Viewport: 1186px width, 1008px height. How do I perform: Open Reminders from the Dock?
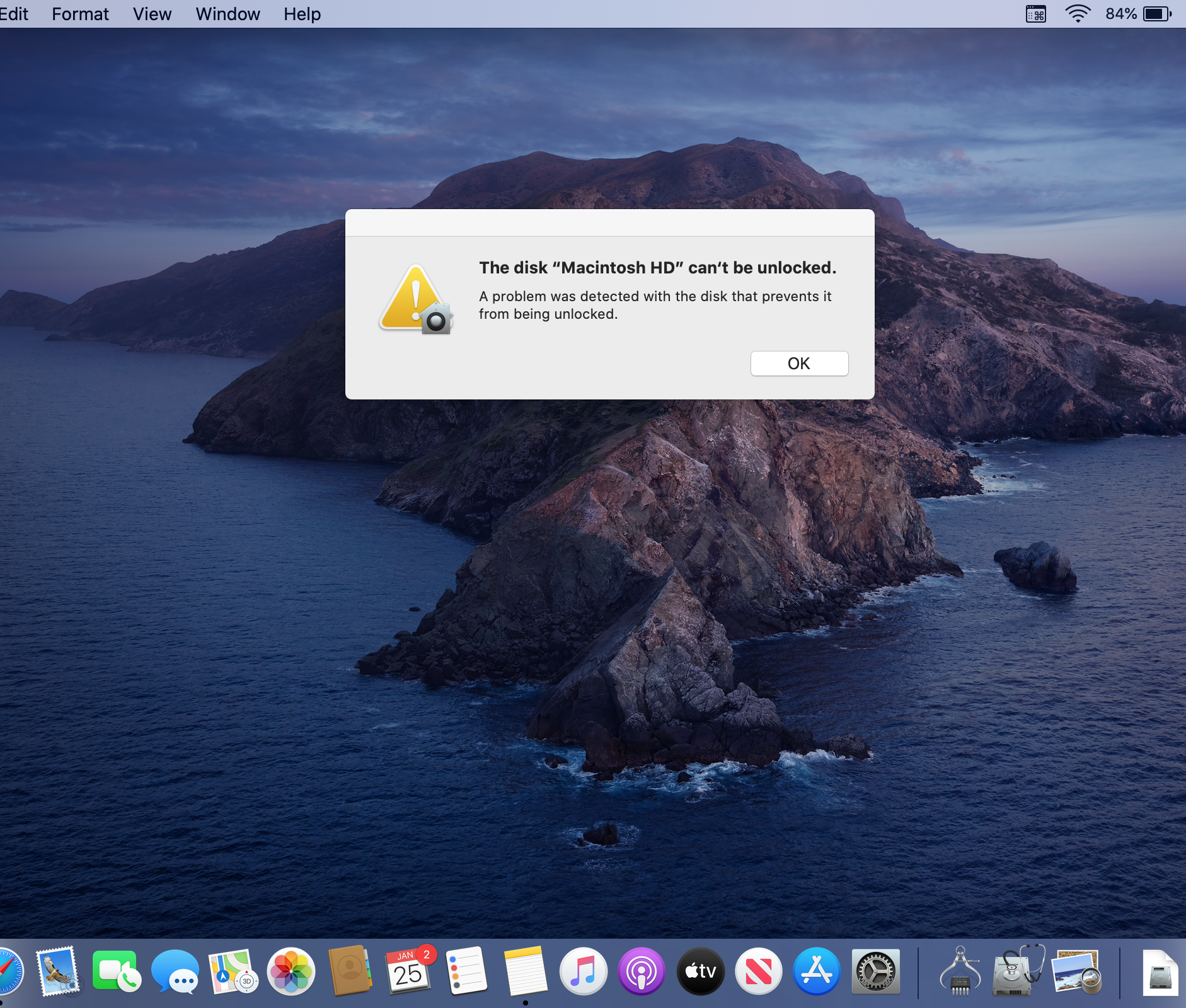pos(466,971)
